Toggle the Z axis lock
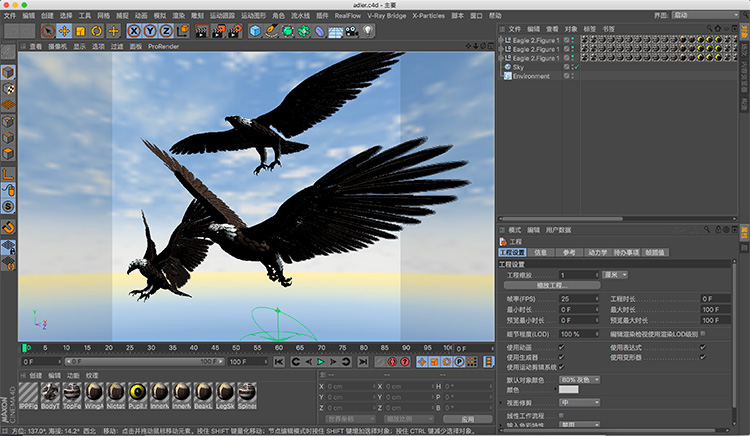750x436 pixels. (x=165, y=31)
